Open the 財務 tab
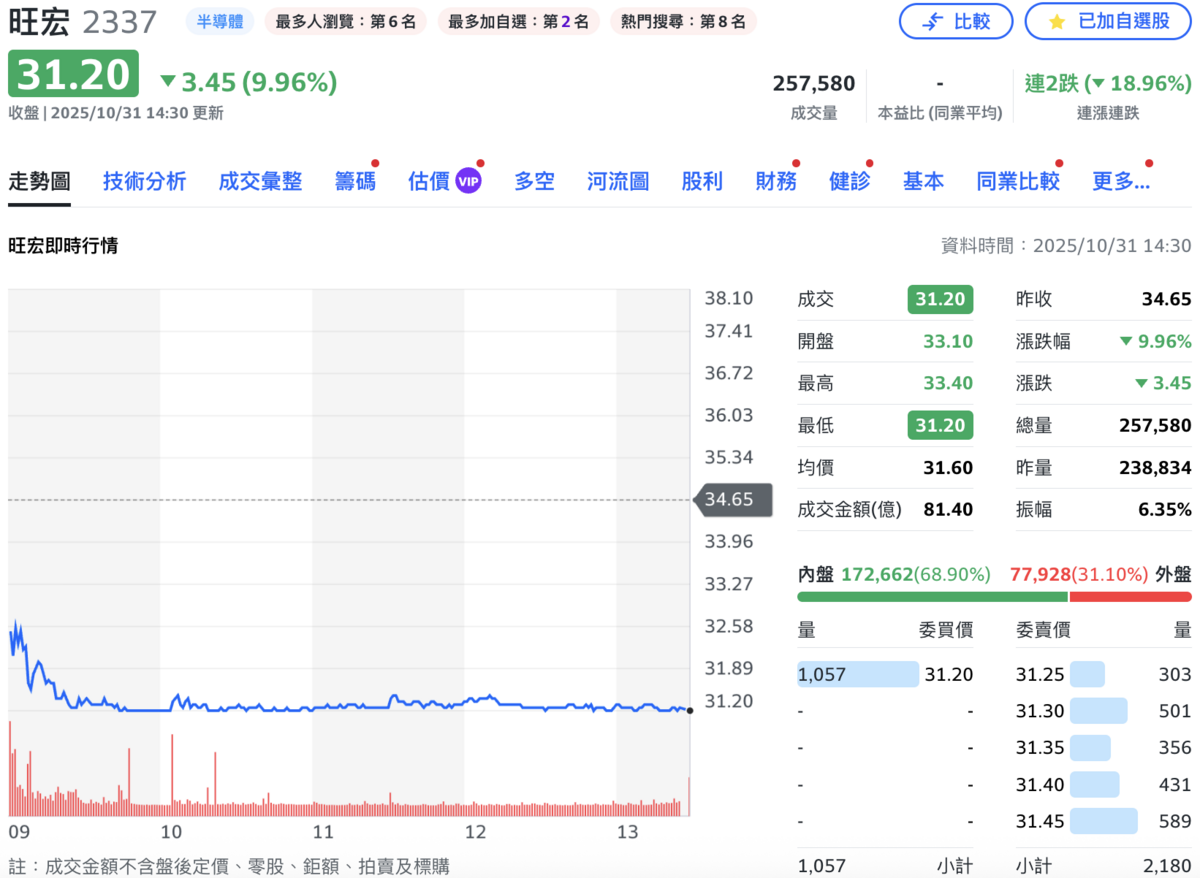Image resolution: width=1200 pixels, height=878 pixels. [x=776, y=181]
